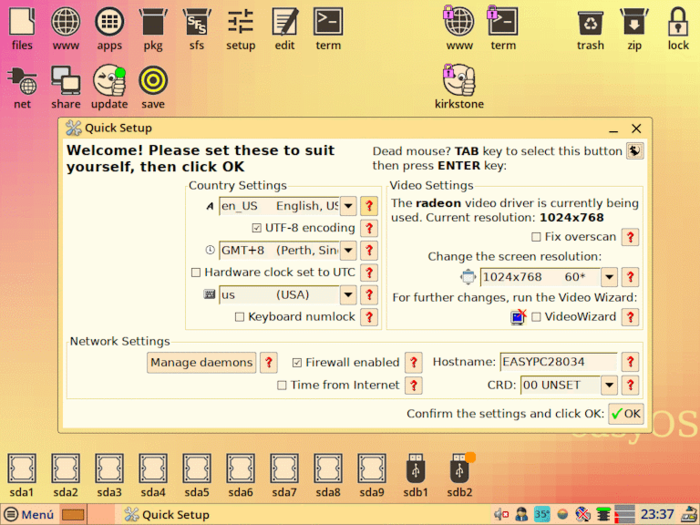This screenshot has width=700, height=525.
Task: Click help icon next to Fix overscan
Action: 630,237
